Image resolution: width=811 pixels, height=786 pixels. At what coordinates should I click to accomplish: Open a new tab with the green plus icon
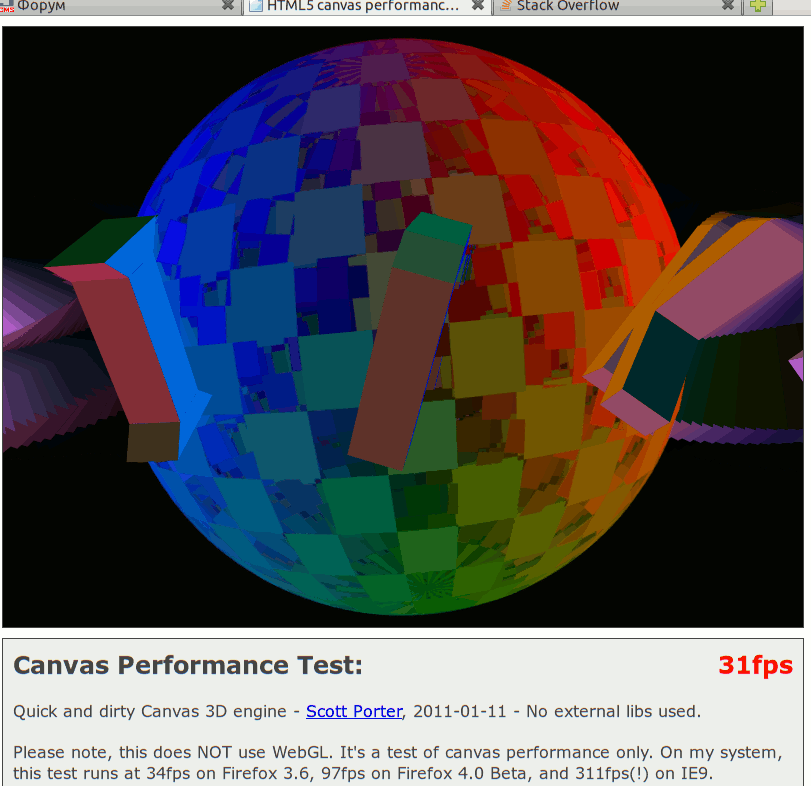click(759, 6)
